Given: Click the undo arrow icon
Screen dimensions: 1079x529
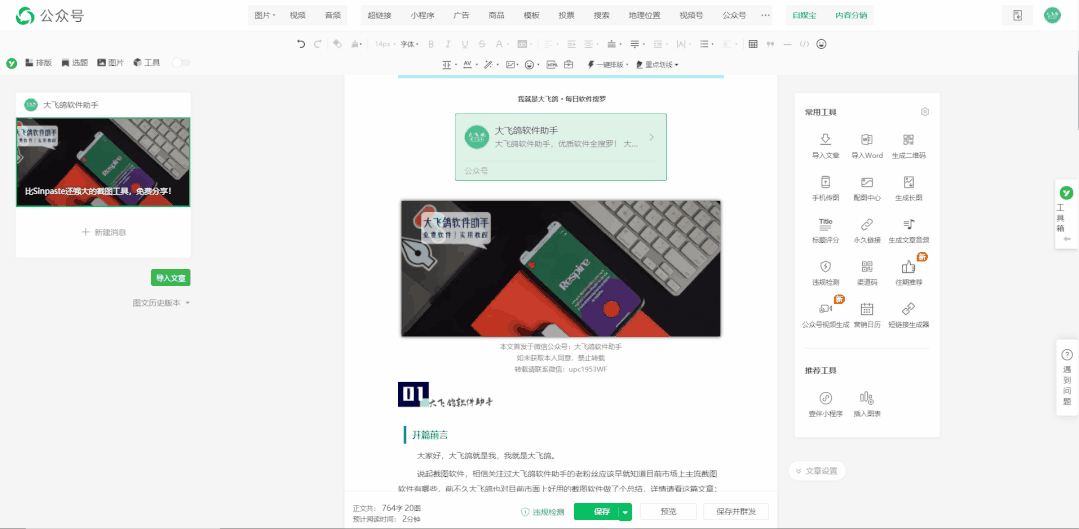Looking at the screenshot, I should click(x=301, y=44).
